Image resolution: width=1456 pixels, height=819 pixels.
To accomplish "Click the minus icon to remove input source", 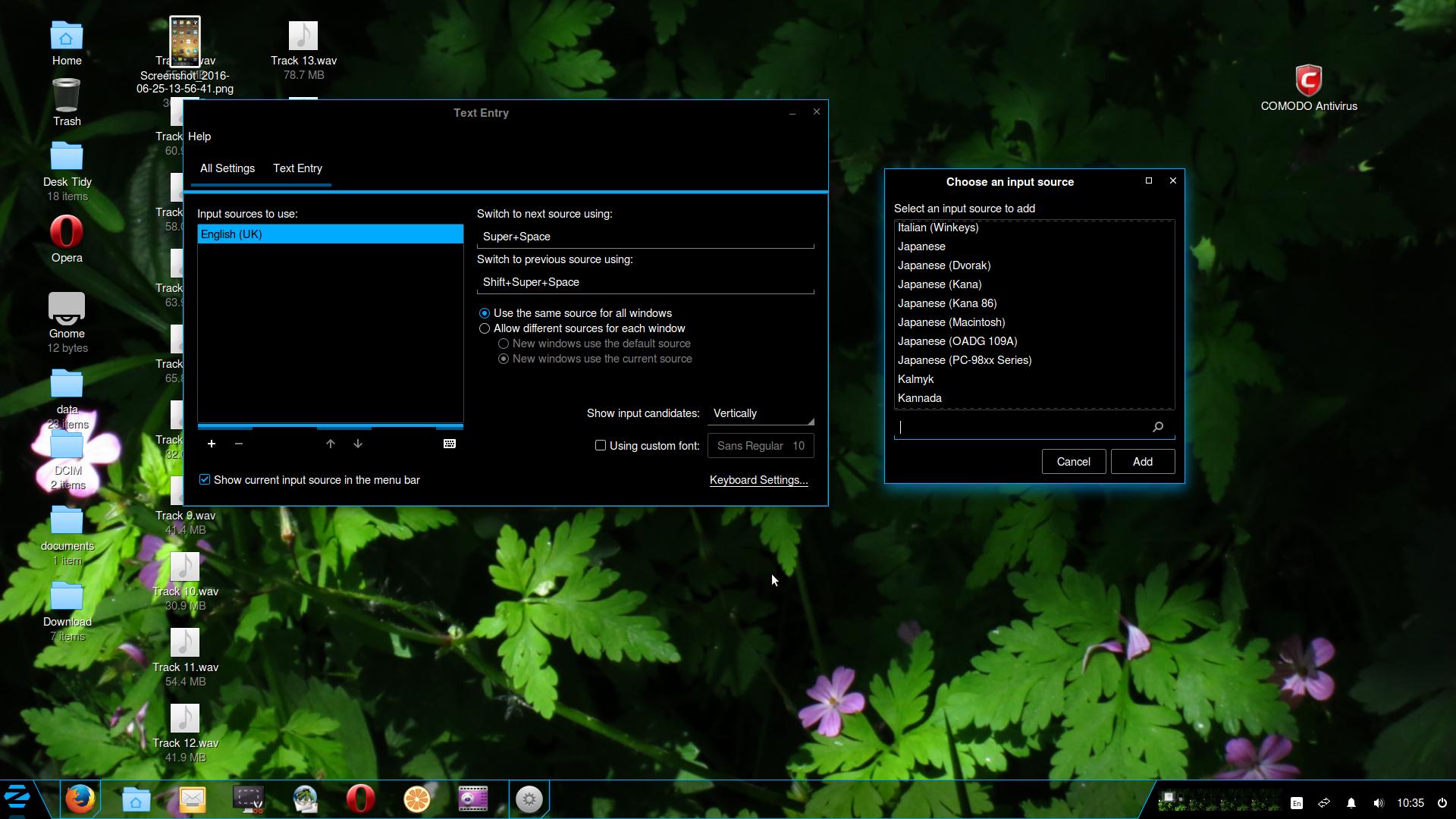I will pos(239,444).
